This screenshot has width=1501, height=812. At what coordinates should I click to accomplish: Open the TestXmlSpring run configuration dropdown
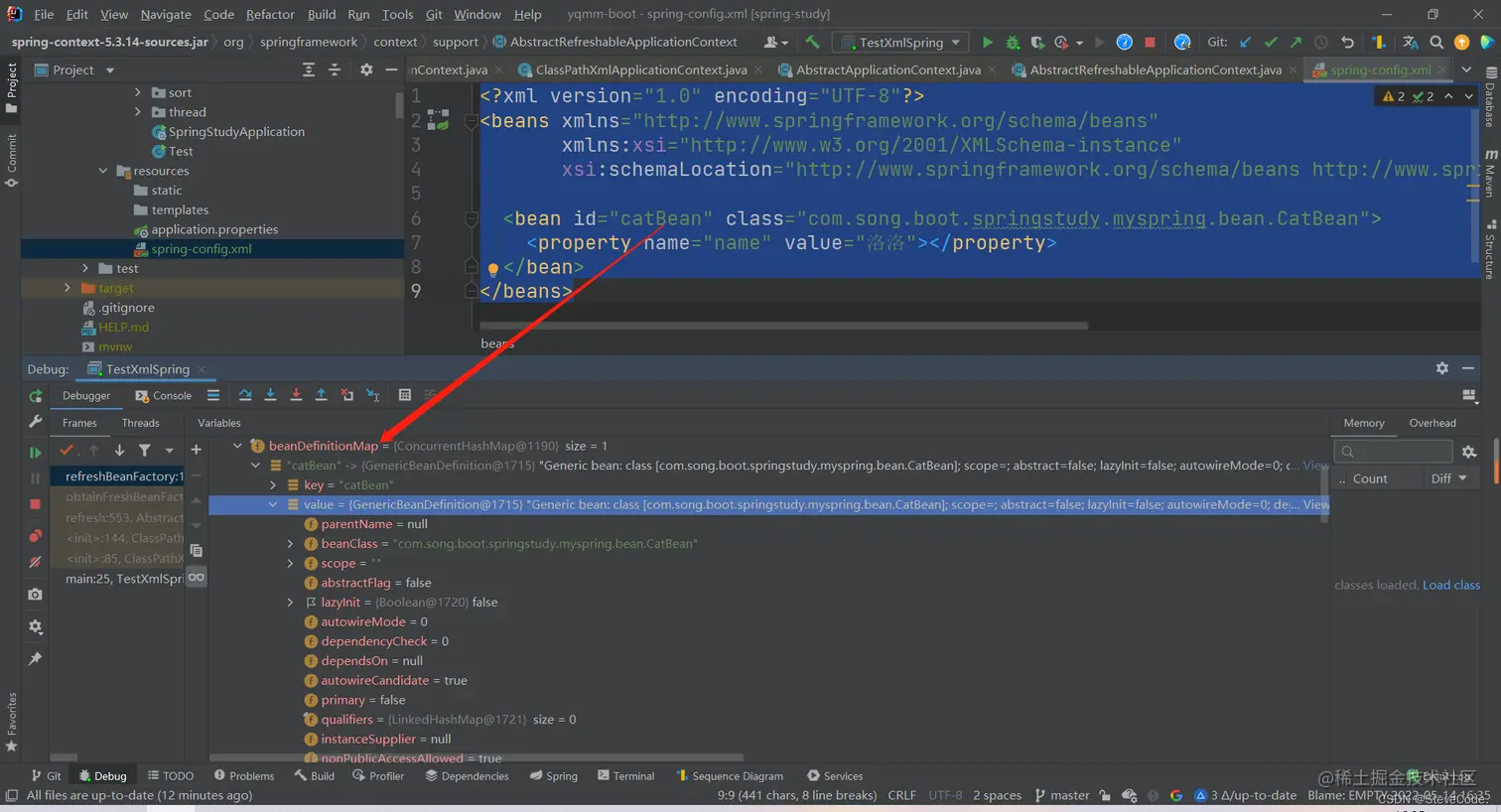pyautogui.click(x=900, y=42)
